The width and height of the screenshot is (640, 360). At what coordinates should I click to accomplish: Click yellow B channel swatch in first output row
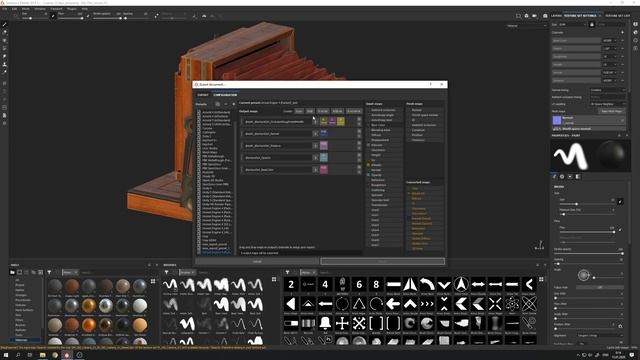coord(340,121)
